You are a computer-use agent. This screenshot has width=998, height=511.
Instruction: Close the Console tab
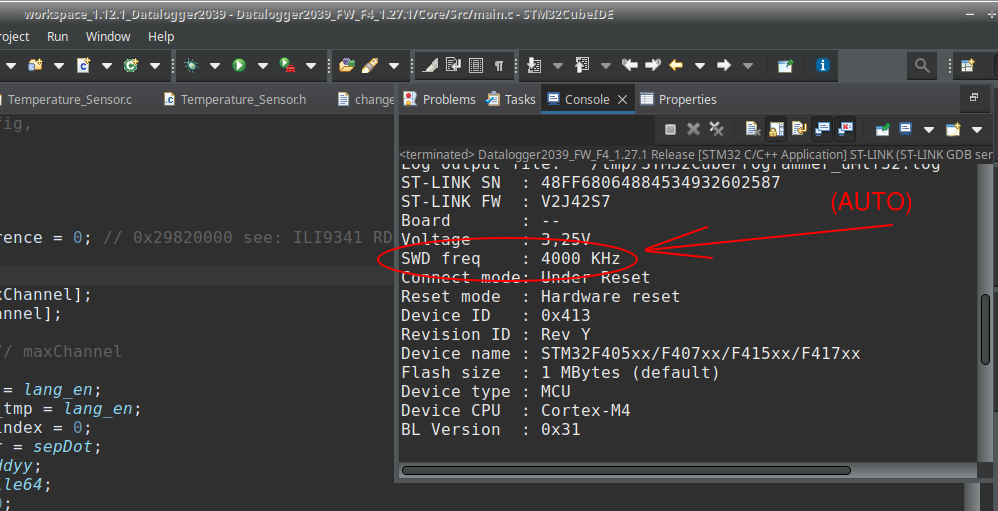point(622,99)
